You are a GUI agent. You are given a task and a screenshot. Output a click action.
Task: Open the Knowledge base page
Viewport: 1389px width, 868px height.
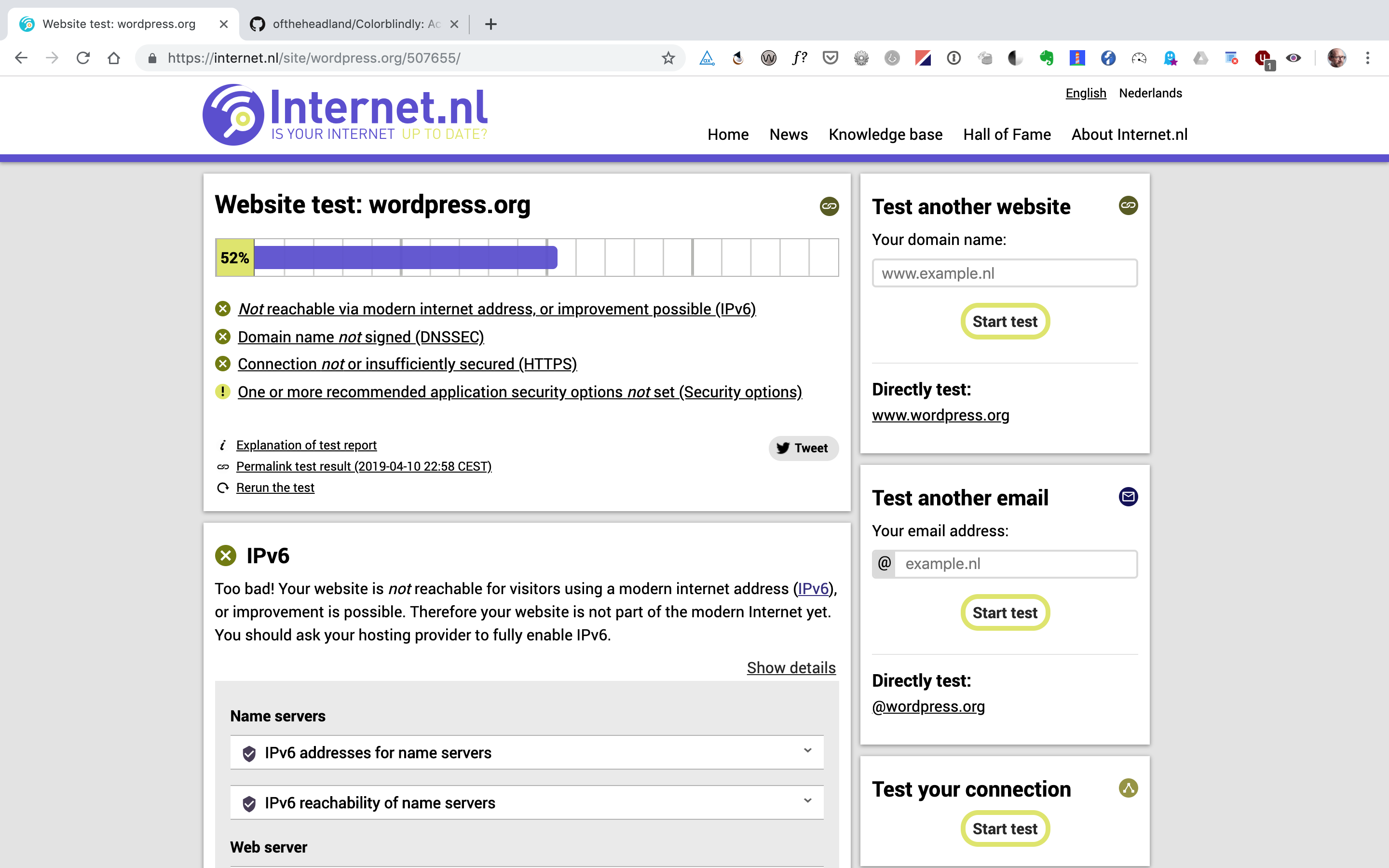coord(885,135)
